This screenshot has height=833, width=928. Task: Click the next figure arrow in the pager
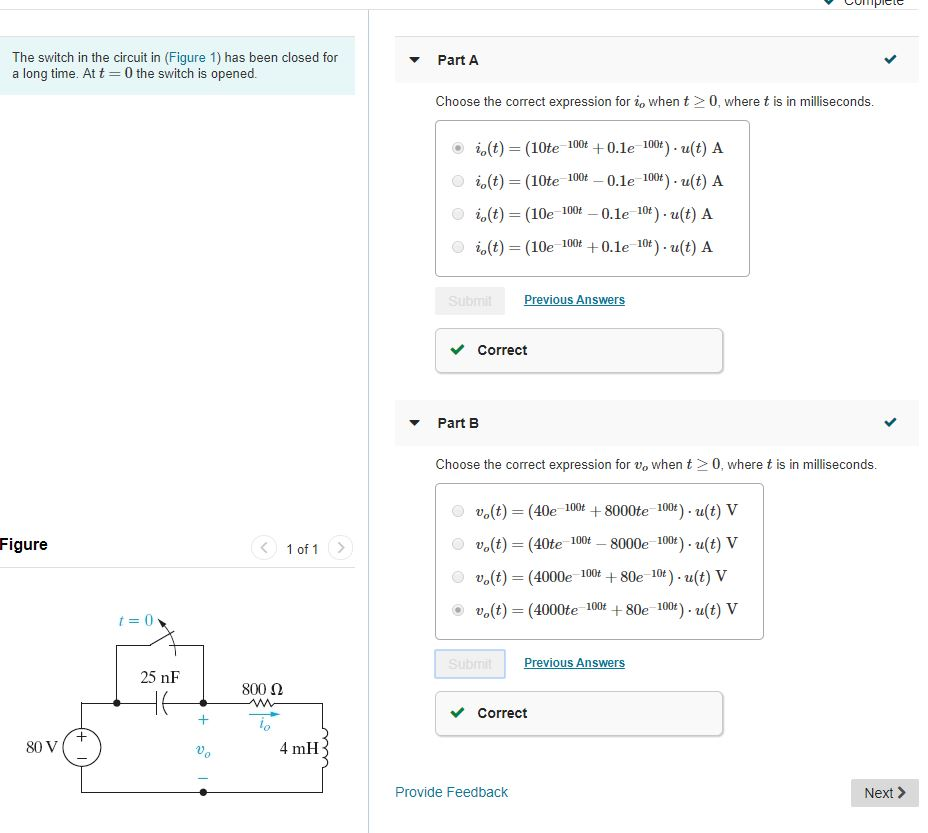click(340, 548)
